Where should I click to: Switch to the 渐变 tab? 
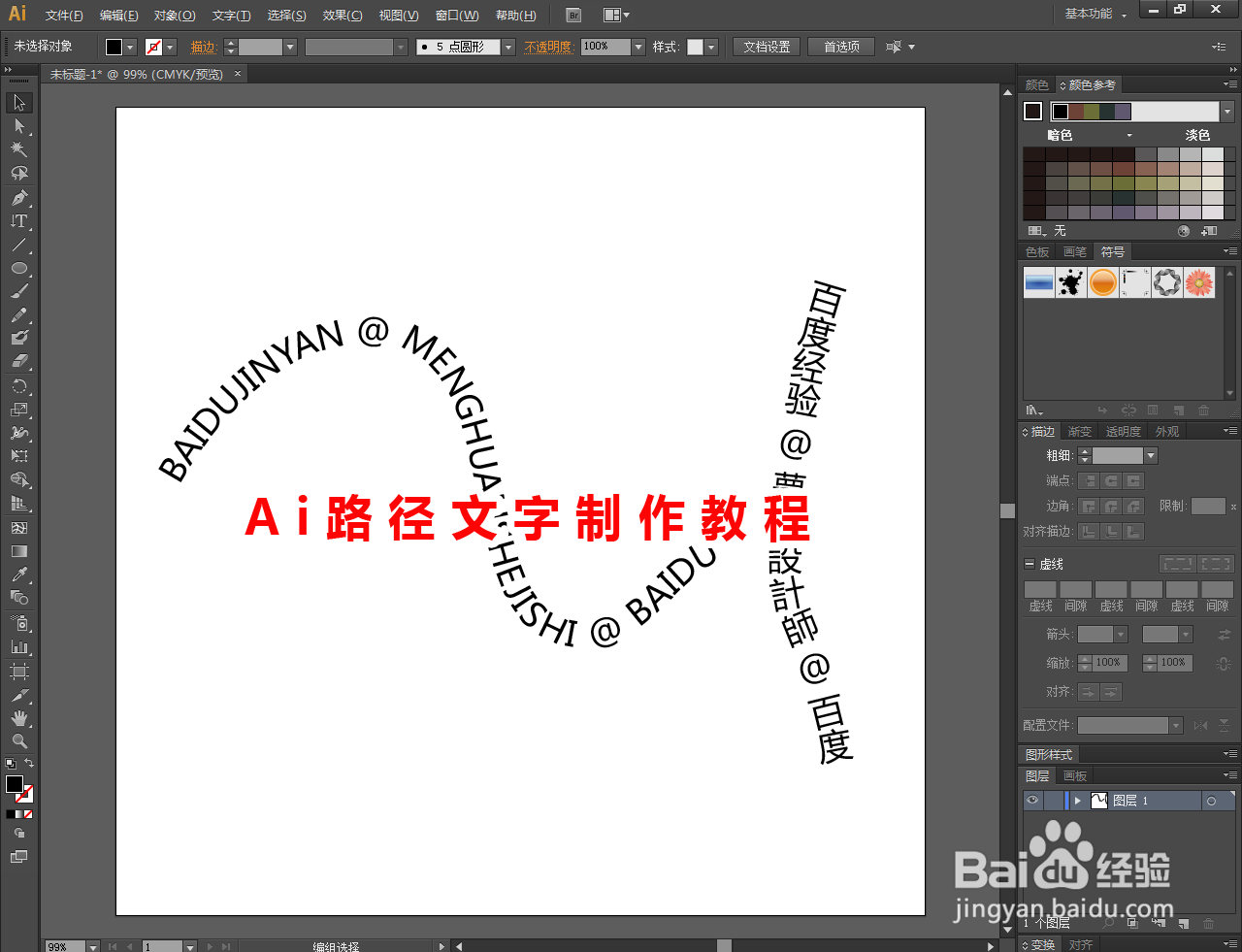click(1080, 431)
